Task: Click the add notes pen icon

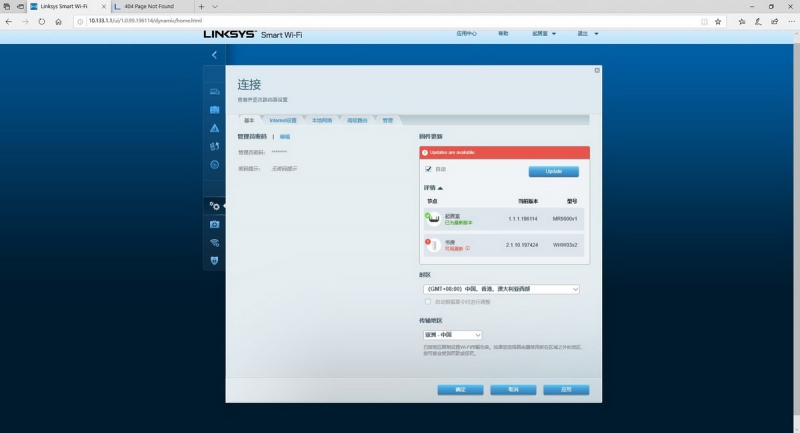Action: (758, 21)
